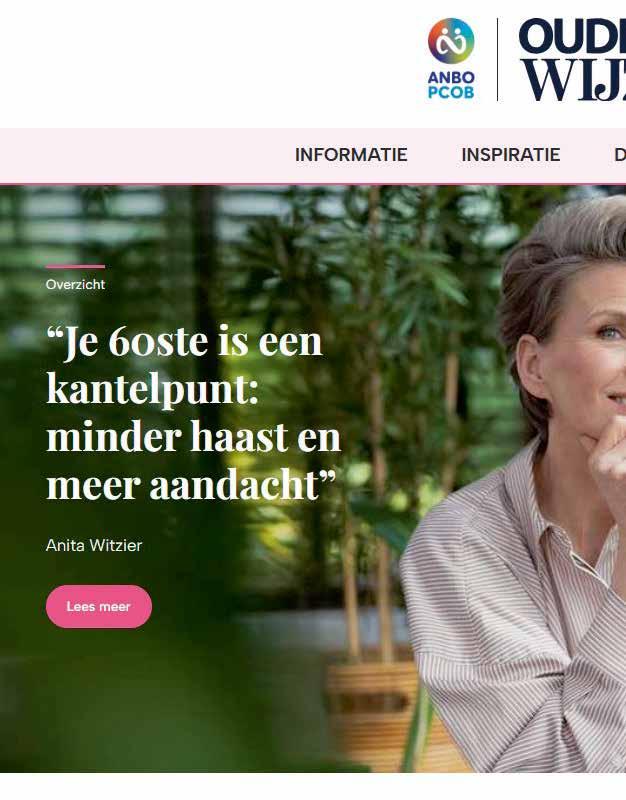
Task: Click the pink Lees meer button
Action: (99, 607)
